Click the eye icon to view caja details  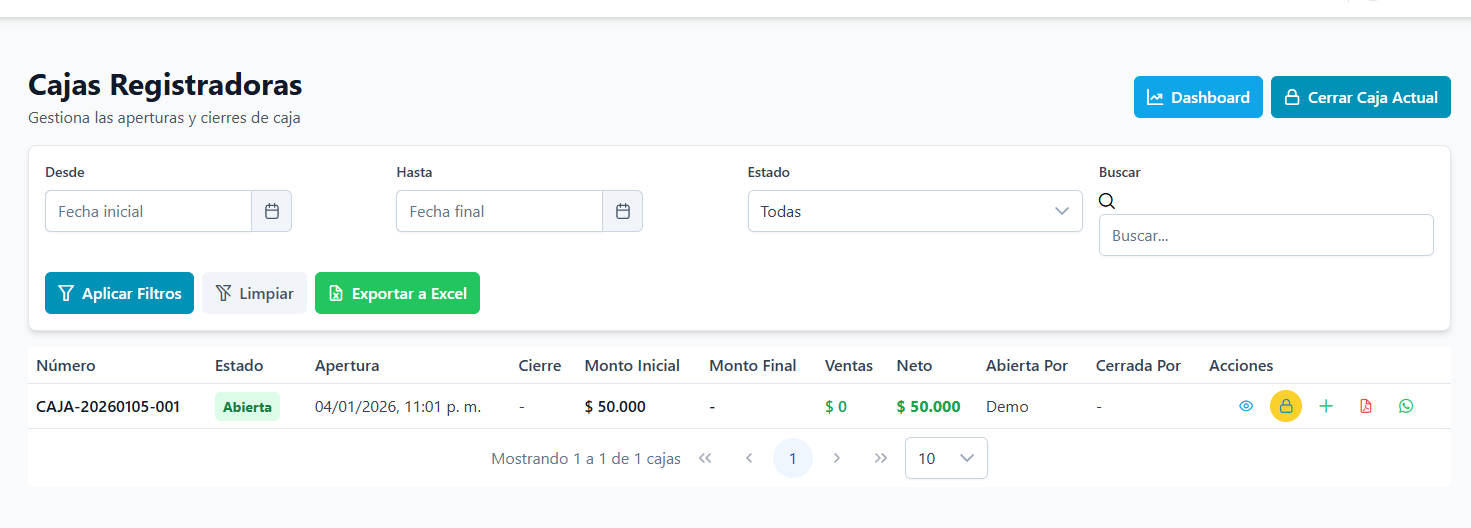[x=1246, y=406]
